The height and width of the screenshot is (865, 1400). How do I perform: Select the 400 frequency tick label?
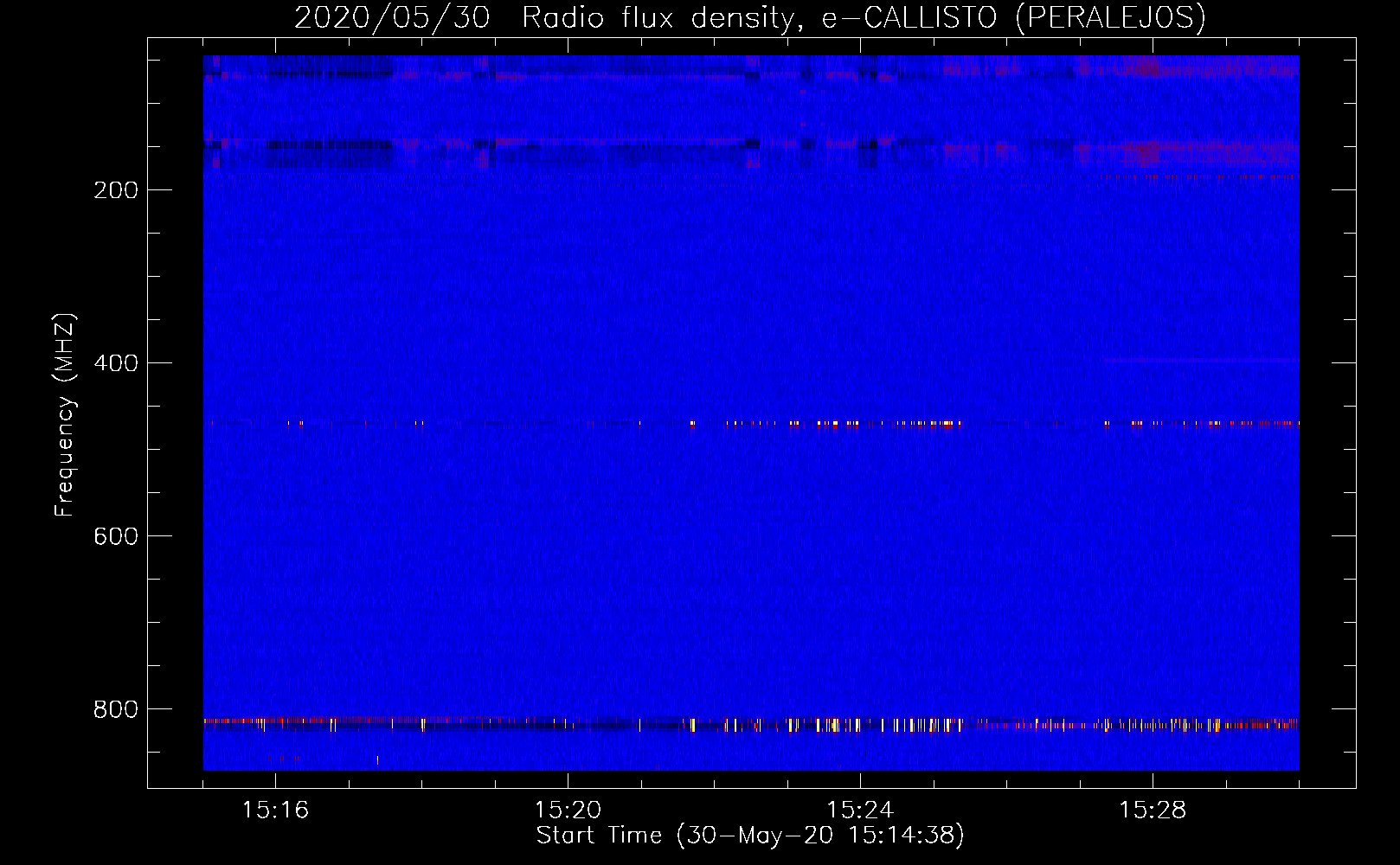[x=116, y=363]
